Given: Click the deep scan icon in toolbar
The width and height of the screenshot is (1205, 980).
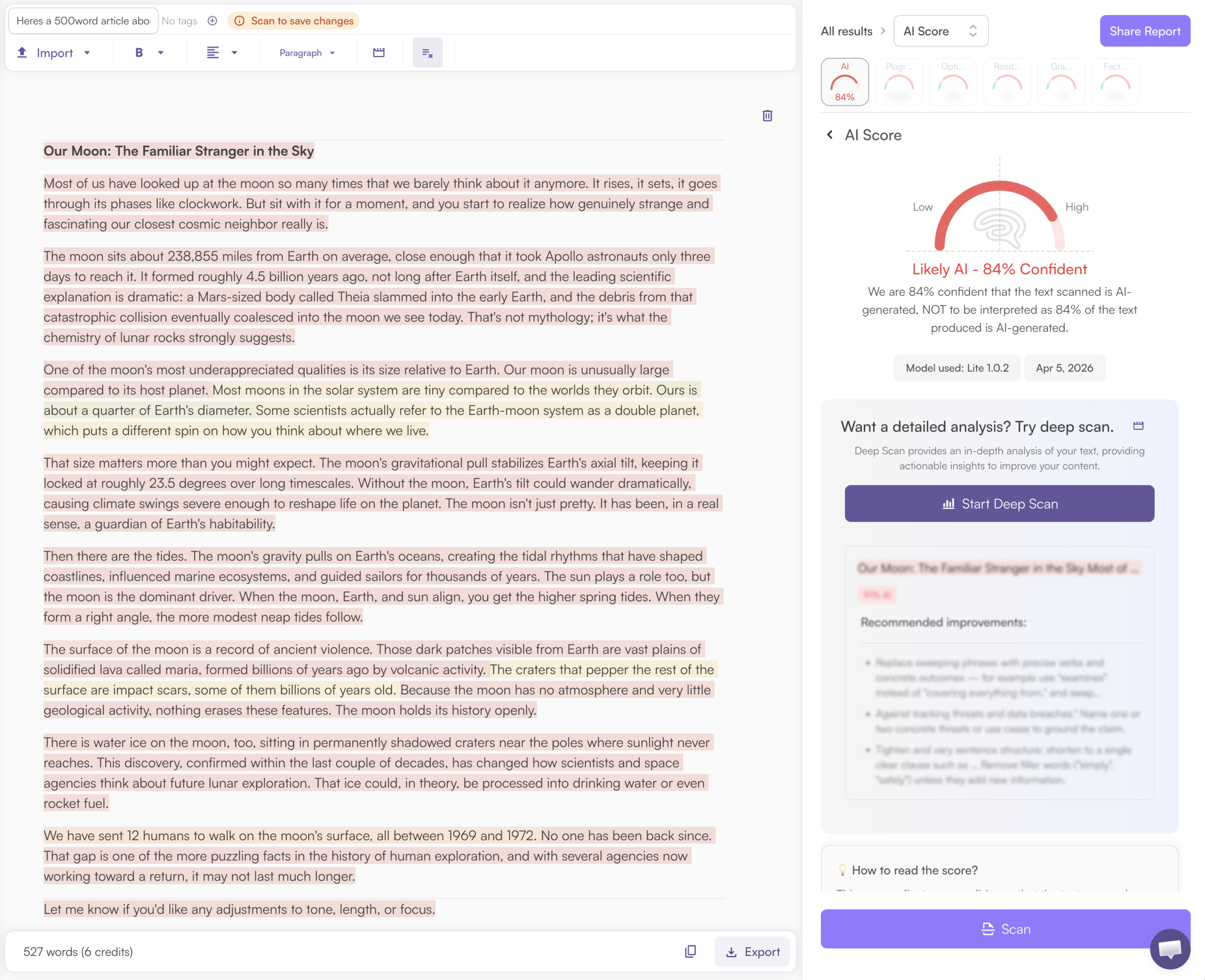Looking at the screenshot, I should tap(379, 53).
